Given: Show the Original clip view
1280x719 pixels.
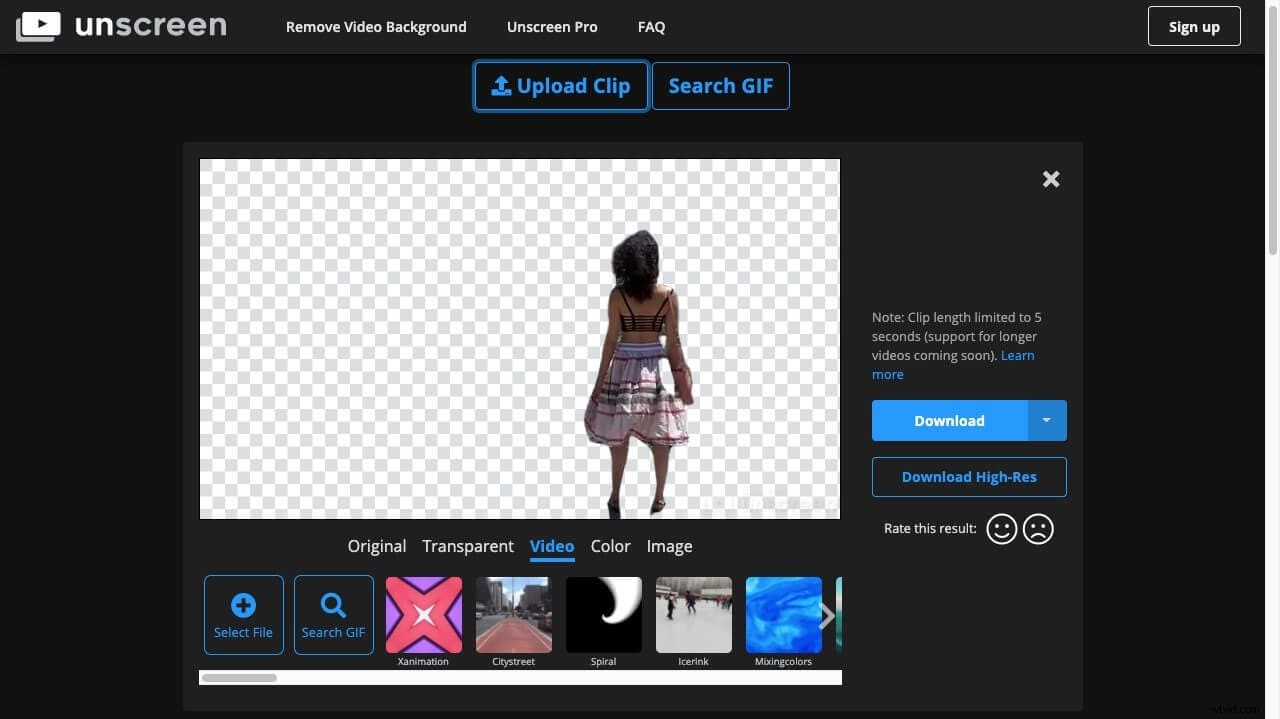Looking at the screenshot, I should click(x=376, y=546).
